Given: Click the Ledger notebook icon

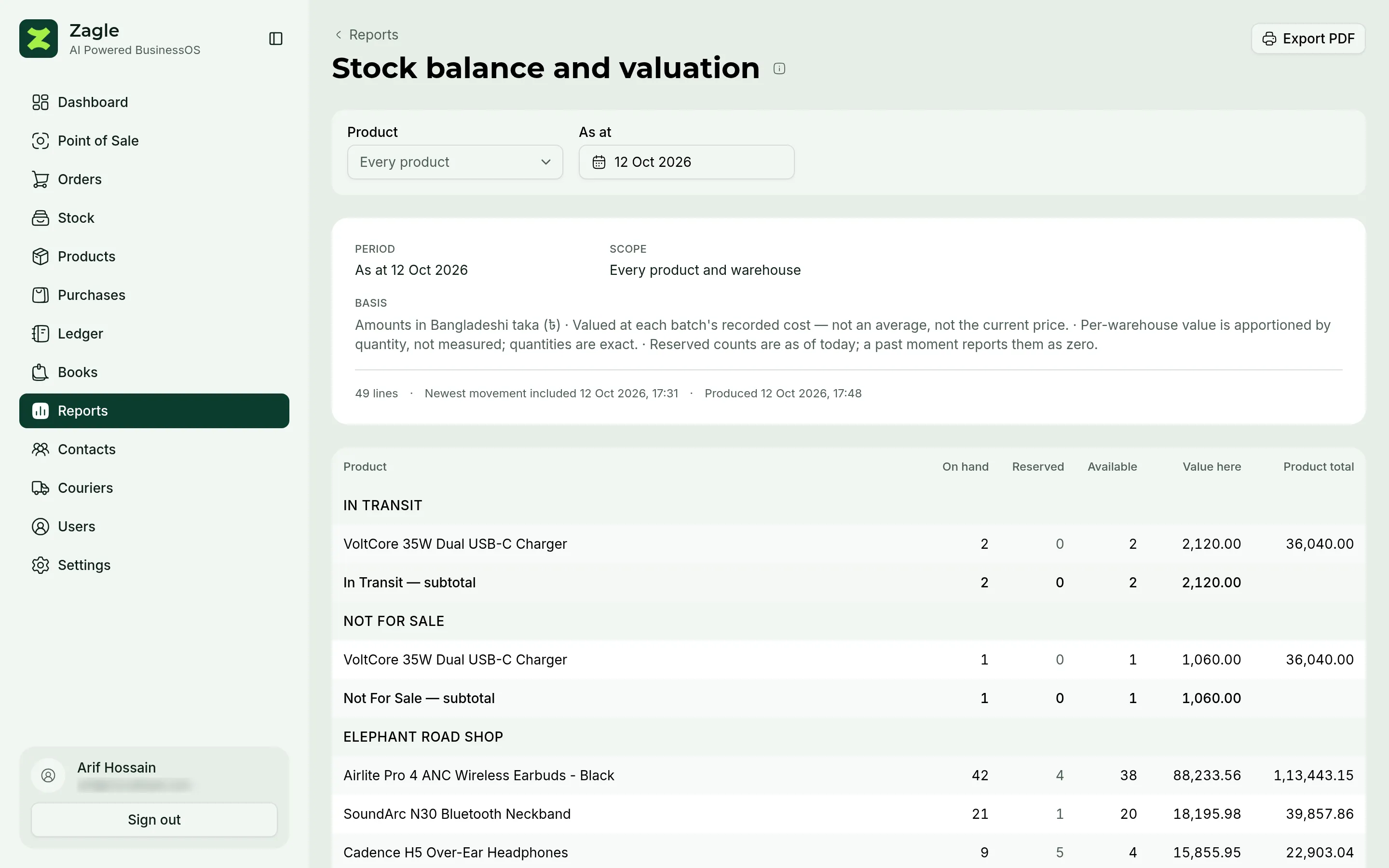Looking at the screenshot, I should [x=40, y=334].
